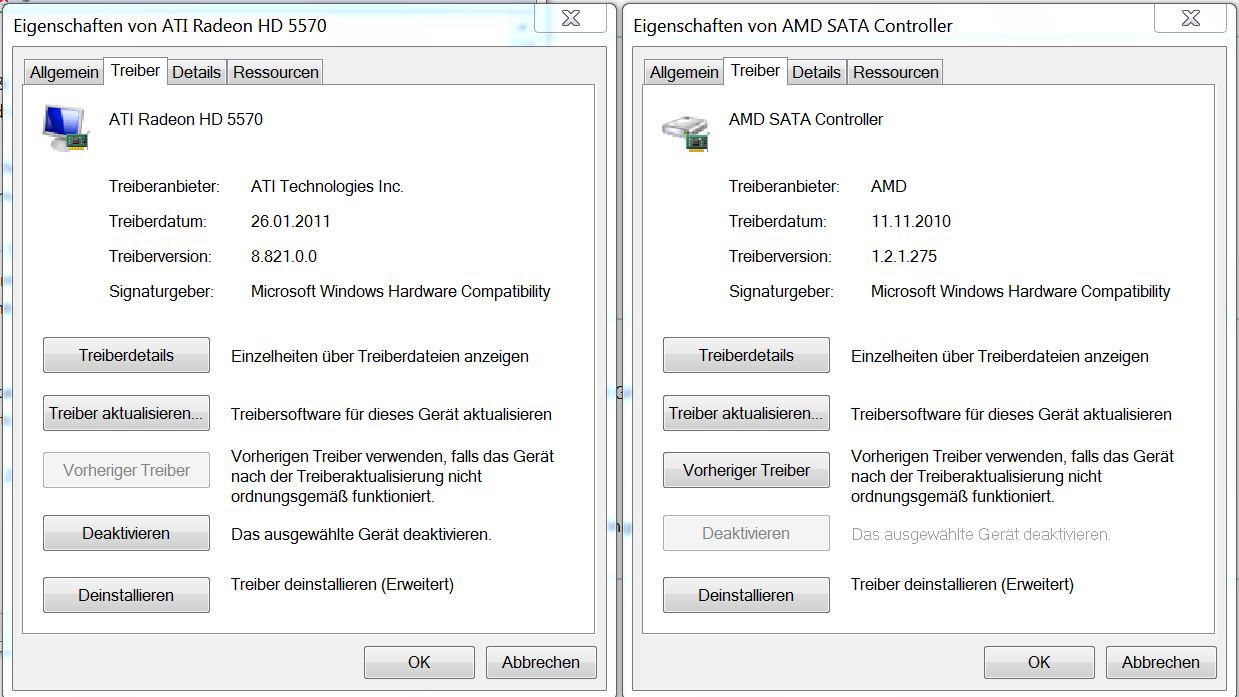Select Treiber tab in AMD SATA window
This screenshot has width=1239, height=697.
[x=755, y=70]
